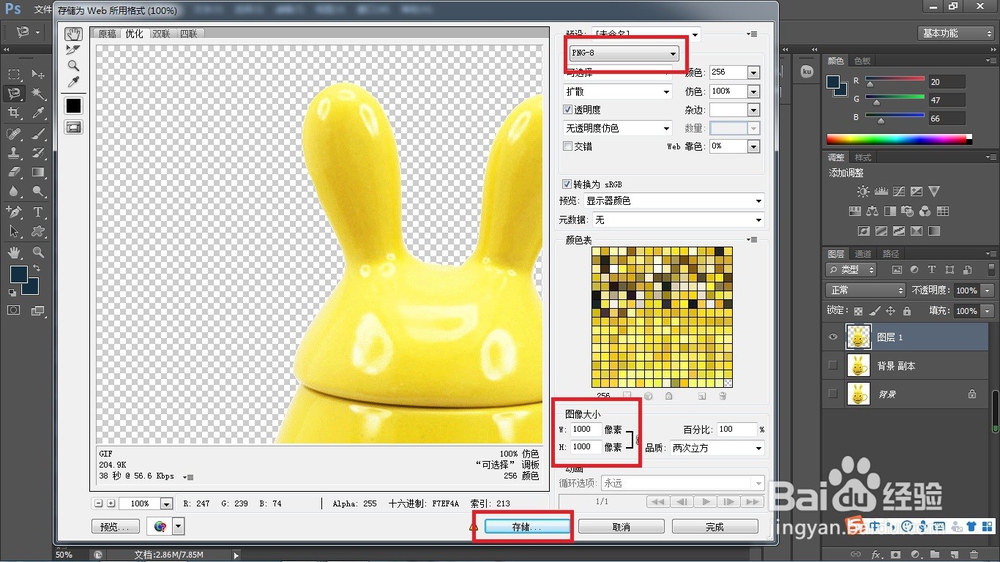Open 无透明度仿色 transparency dither dropdown
The height and width of the screenshot is (562, 1000).
617,128
